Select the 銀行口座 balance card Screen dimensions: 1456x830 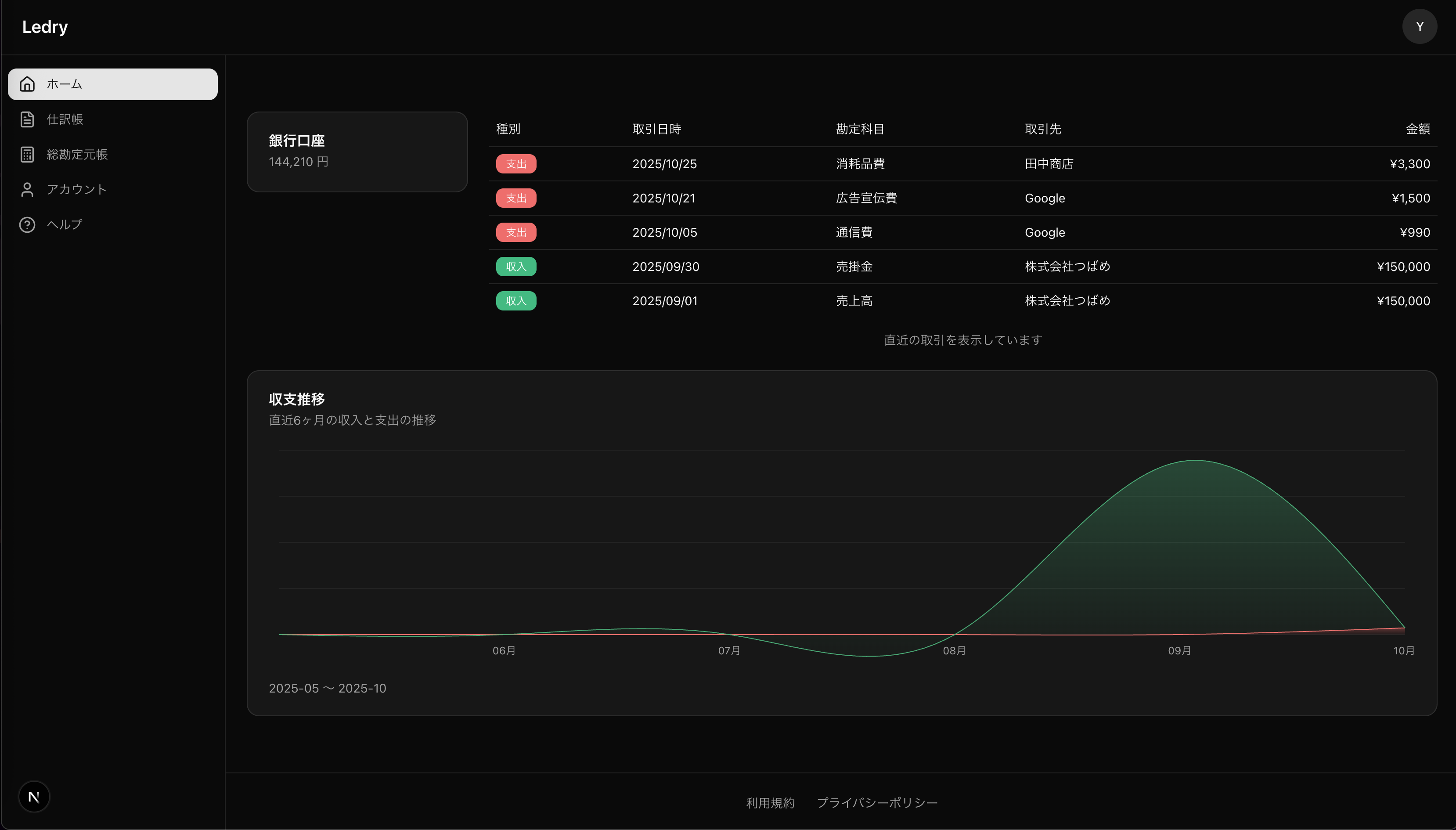(357, 152)
